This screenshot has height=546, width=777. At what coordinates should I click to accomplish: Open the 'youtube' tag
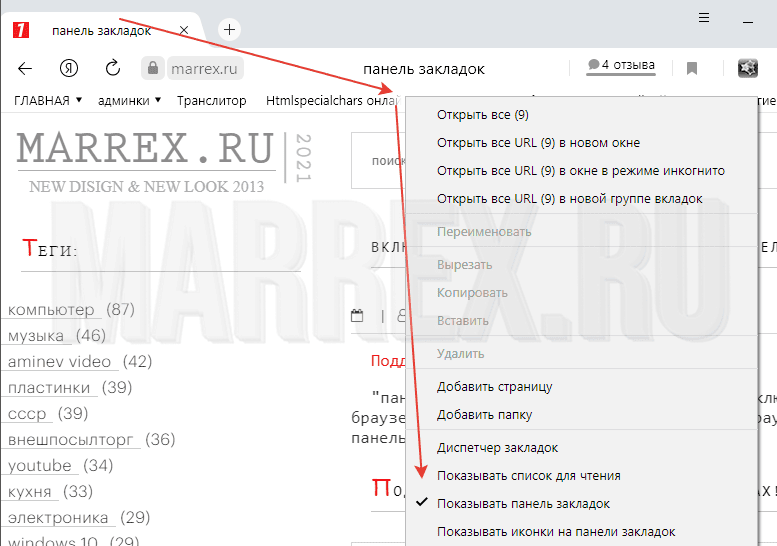coord(40,466)
